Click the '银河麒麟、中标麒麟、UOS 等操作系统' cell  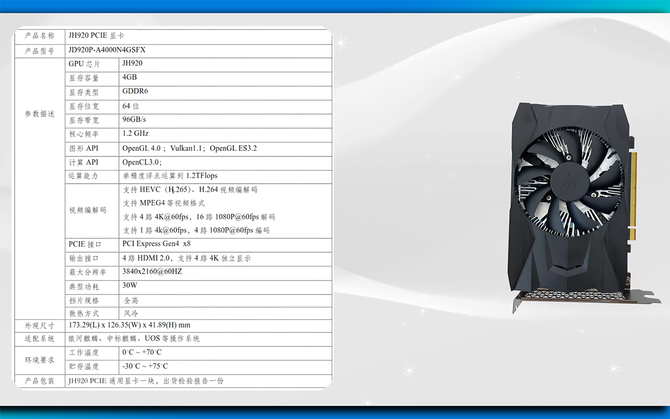(x=134, y=339)
